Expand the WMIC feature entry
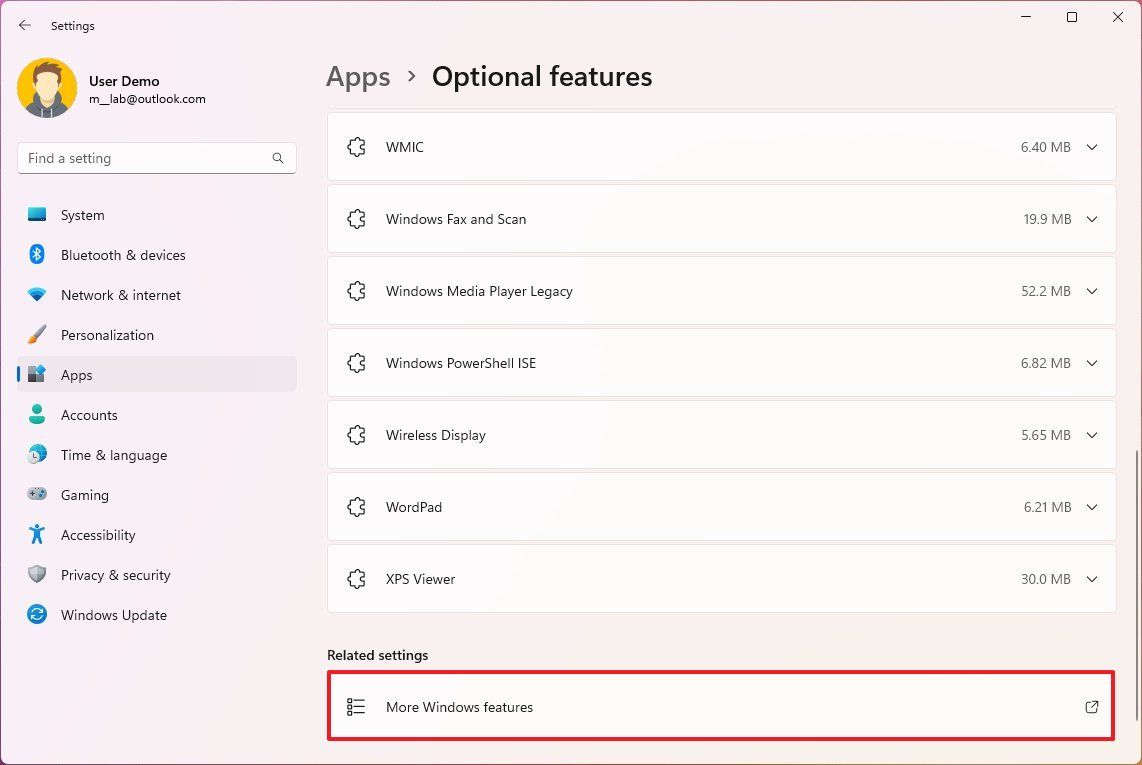This screenshot has width=1142, height=765. [1092, 147]
